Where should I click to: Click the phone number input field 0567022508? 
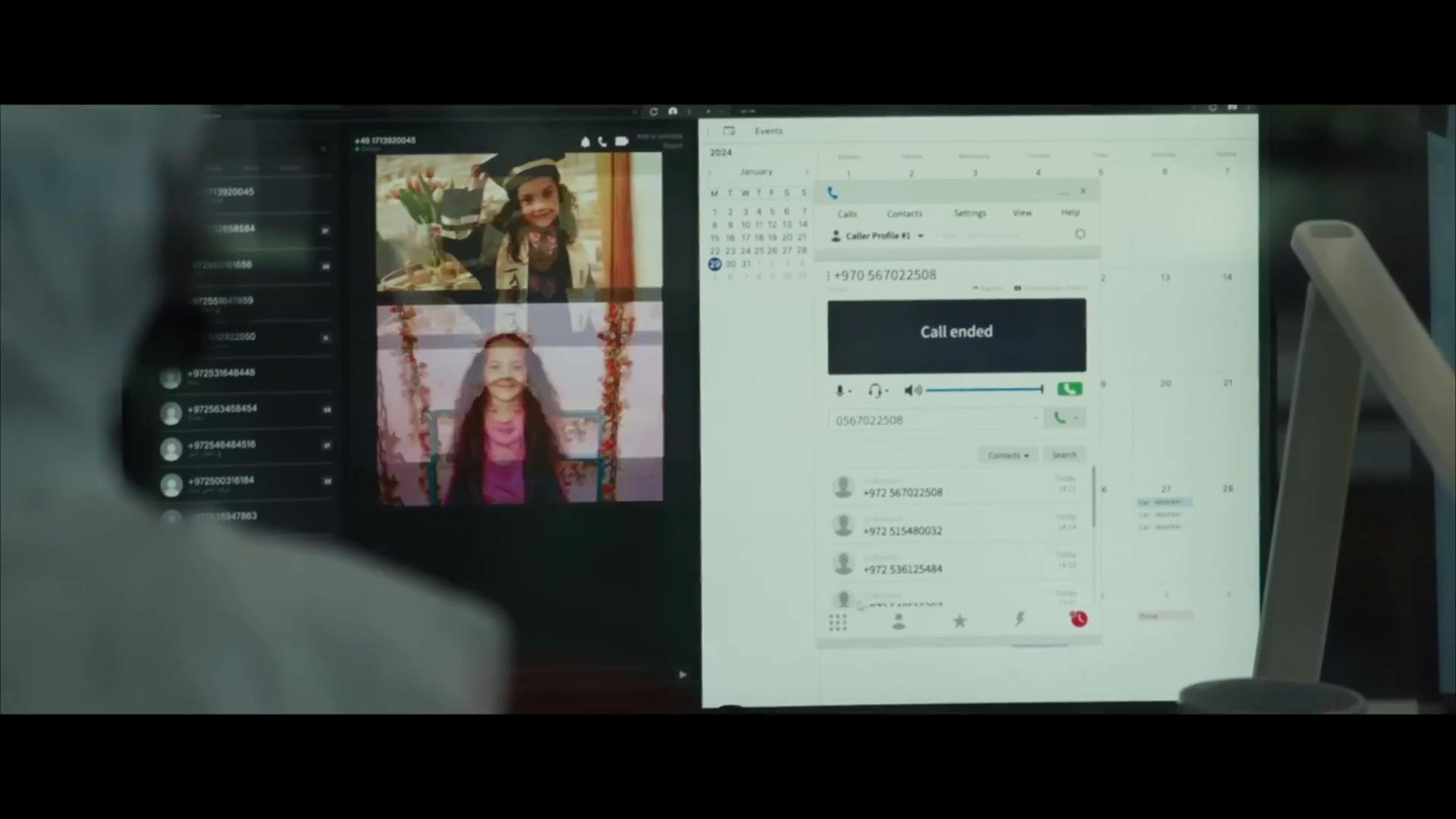[933, 420]
